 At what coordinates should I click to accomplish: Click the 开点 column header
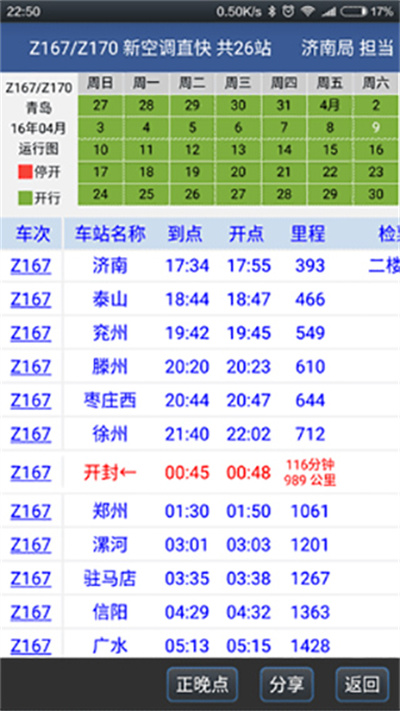246,234
